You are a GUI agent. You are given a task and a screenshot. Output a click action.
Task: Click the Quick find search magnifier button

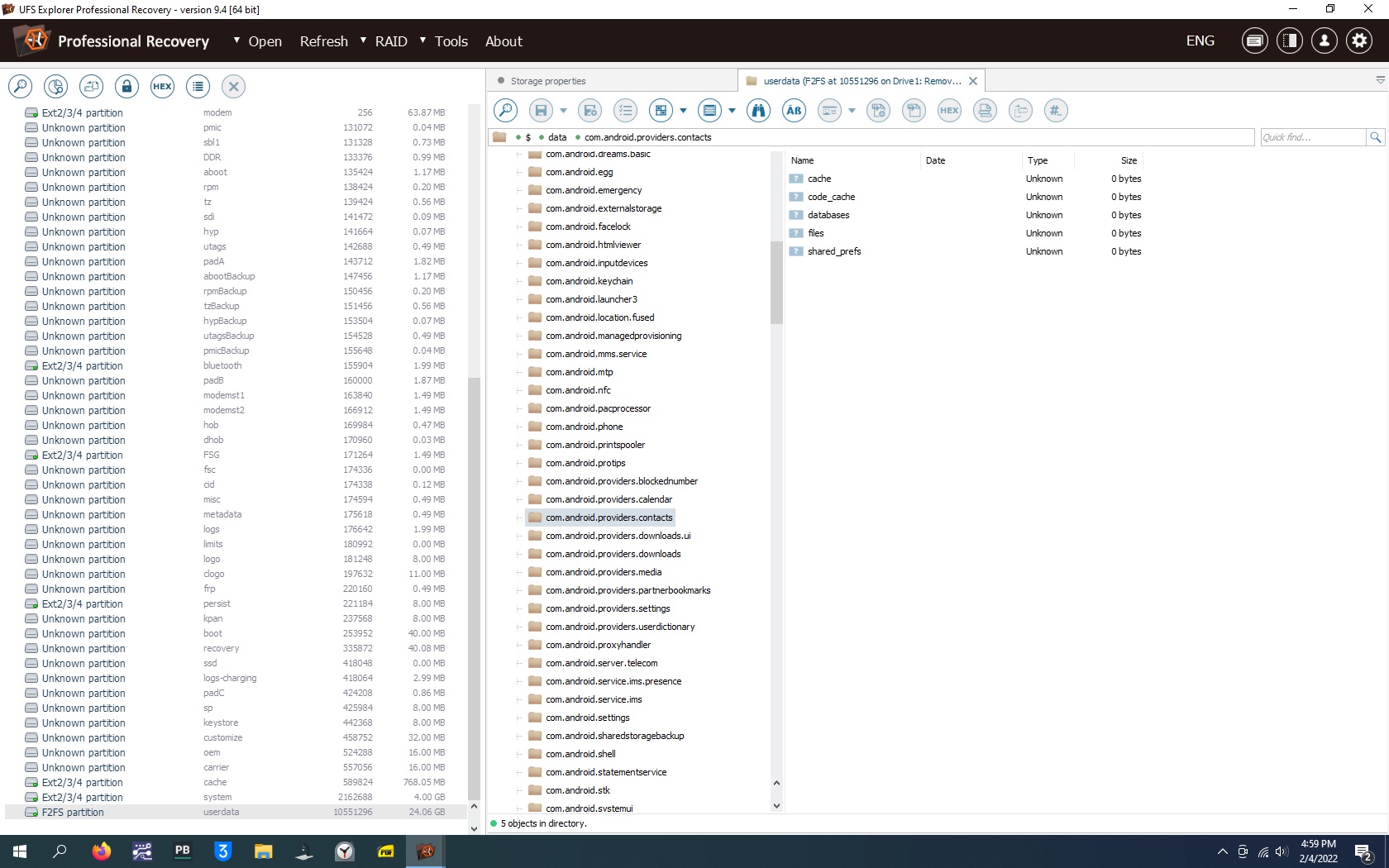click(x=1376, y=137)
